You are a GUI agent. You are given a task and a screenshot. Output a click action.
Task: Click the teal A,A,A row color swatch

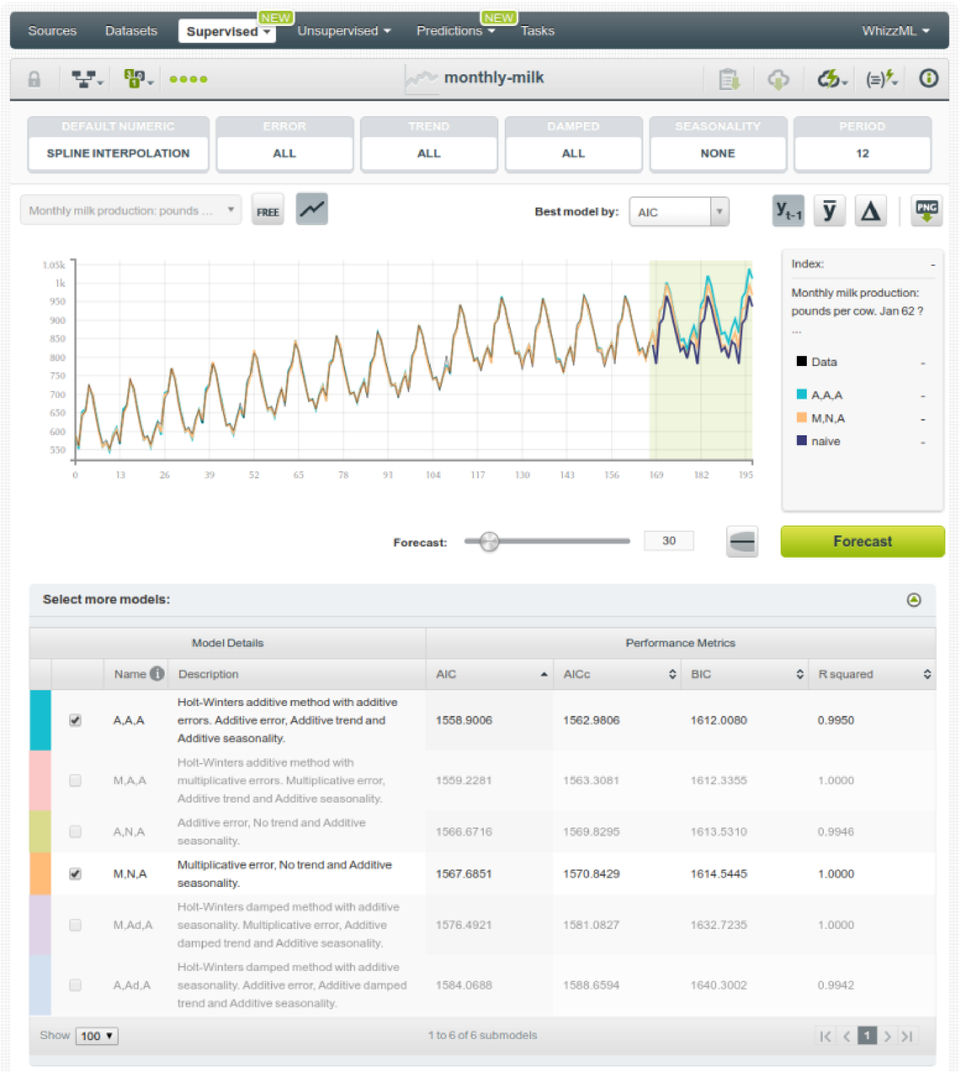click(40, 720)
